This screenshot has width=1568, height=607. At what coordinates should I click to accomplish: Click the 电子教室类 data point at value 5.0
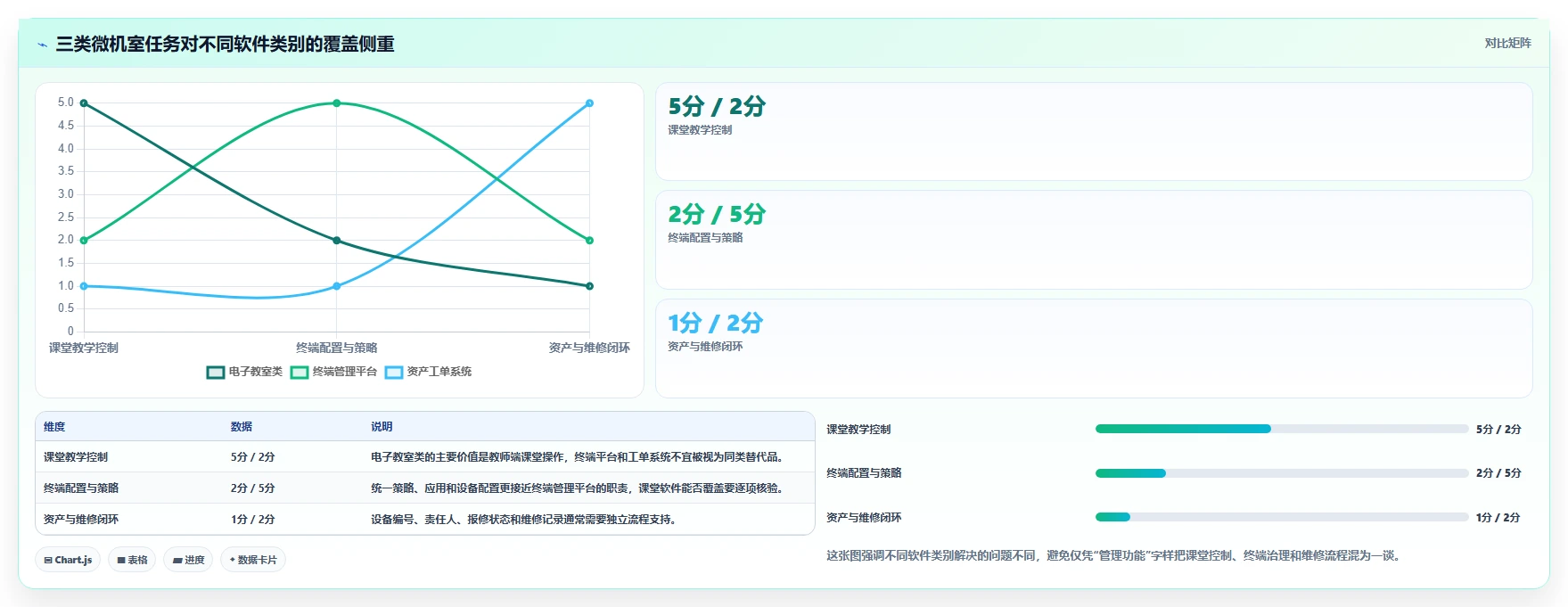(84, 103)
